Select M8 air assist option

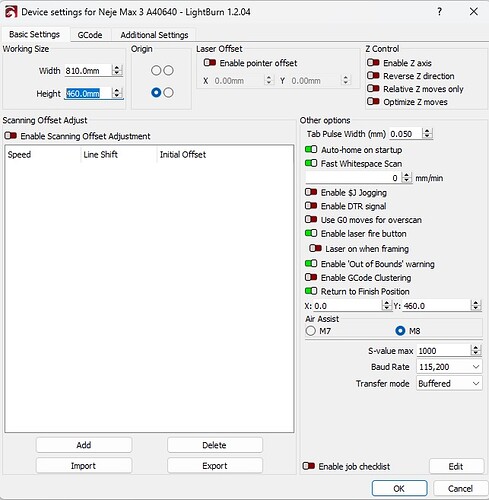[x=400, y=331]
